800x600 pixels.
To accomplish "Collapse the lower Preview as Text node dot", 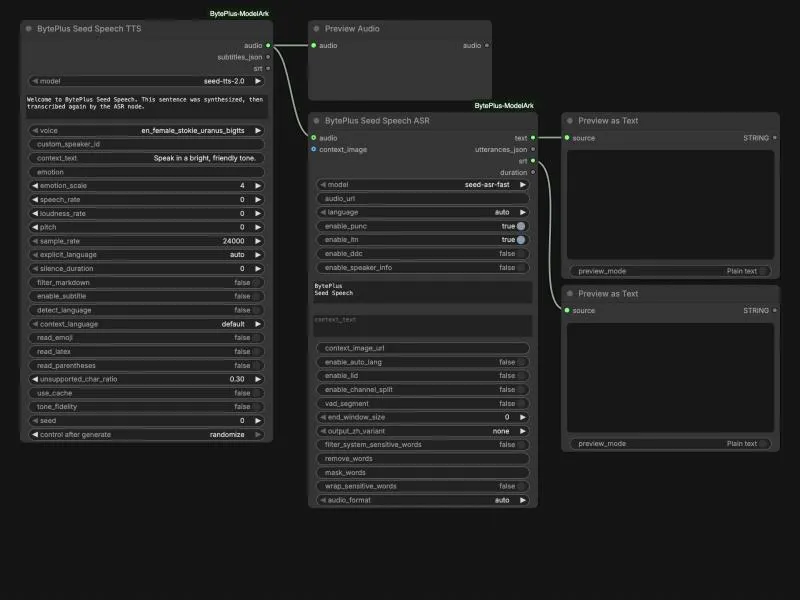I will pos(570,293).
